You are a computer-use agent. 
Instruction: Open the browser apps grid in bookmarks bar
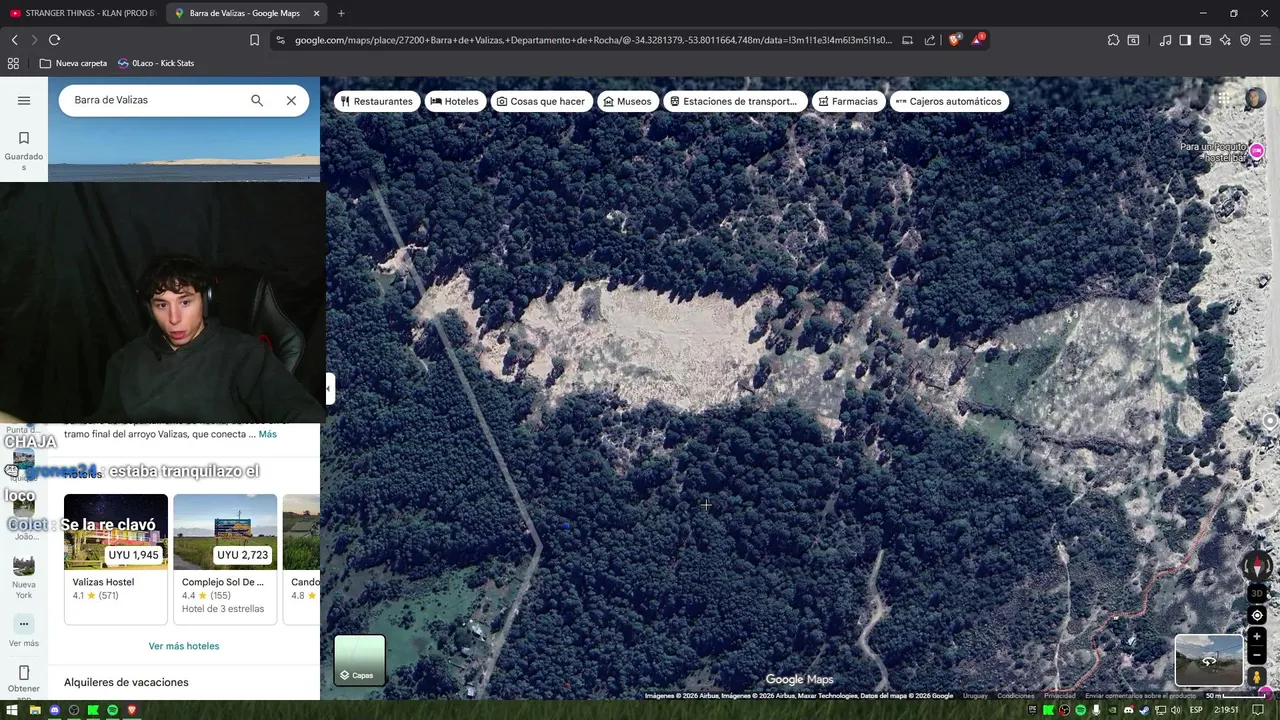click(13, 63)
